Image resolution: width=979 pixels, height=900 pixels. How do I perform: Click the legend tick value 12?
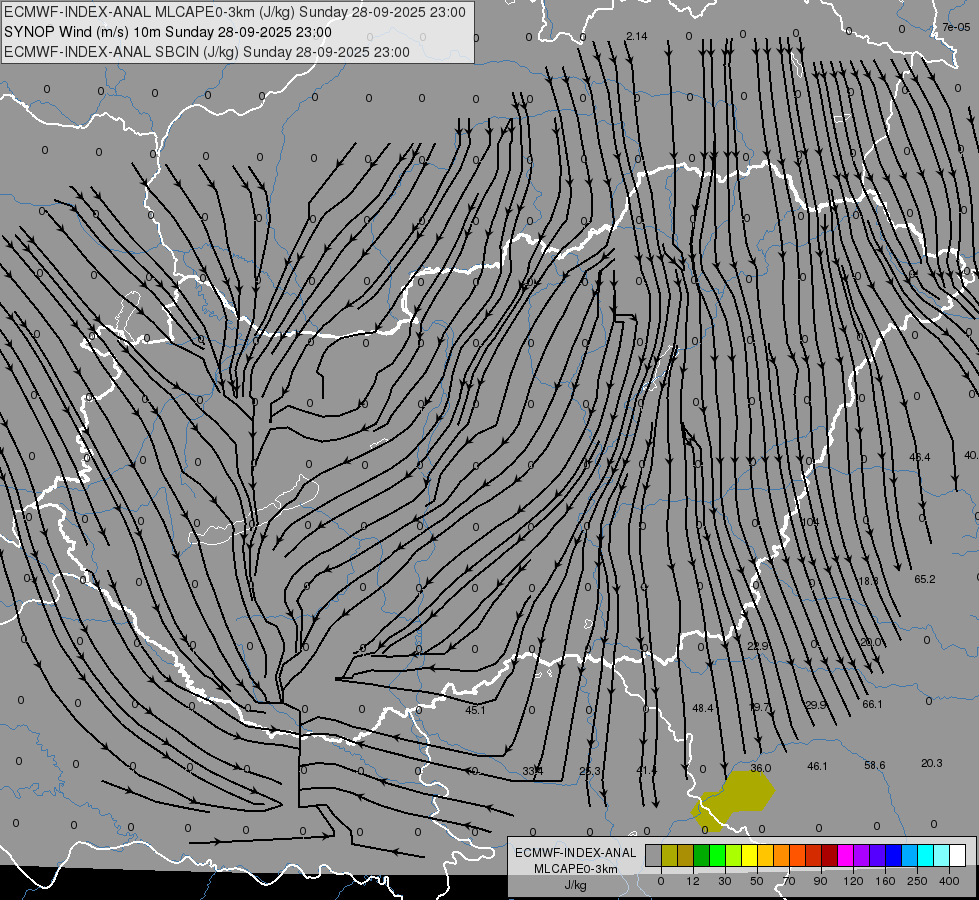pyautogui.click(x=693, y=881)
